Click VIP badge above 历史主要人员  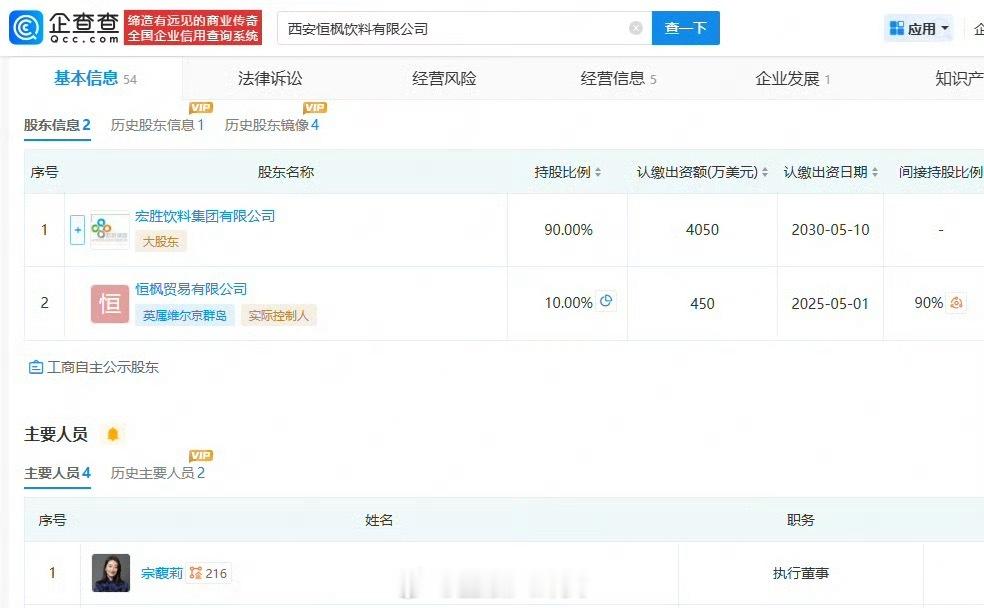tap(201, 456)
